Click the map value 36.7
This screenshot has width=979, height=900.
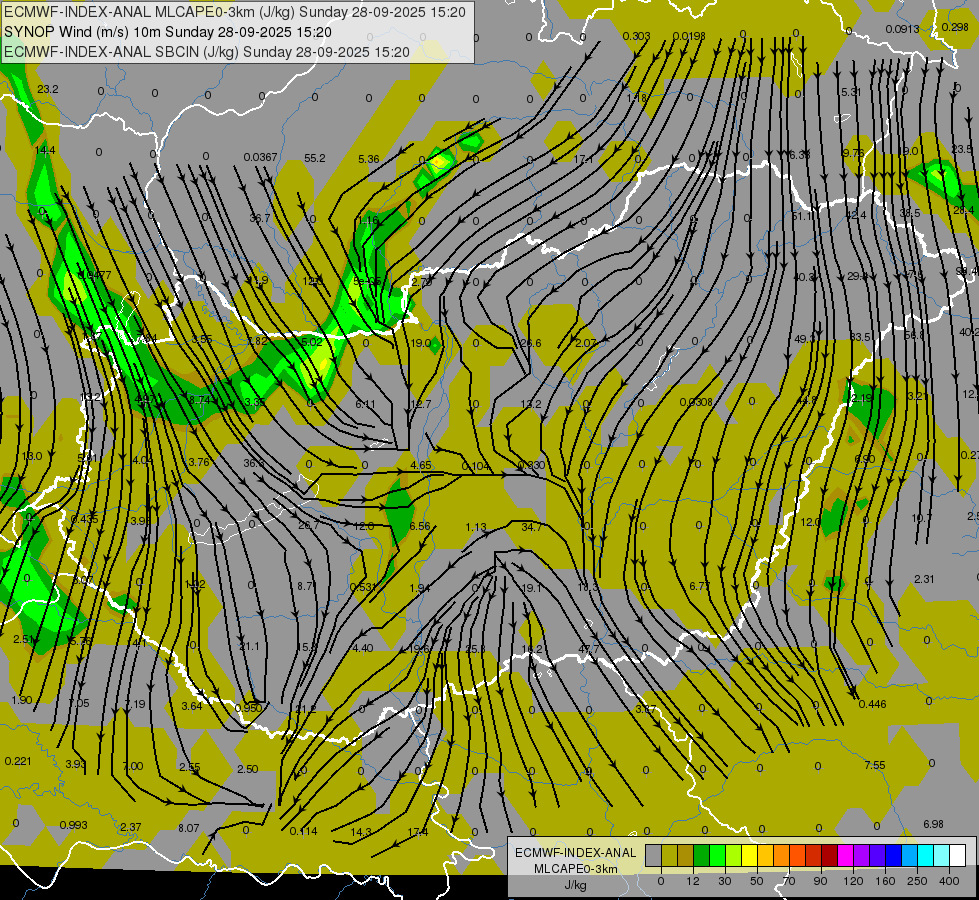tap(260, 218)
